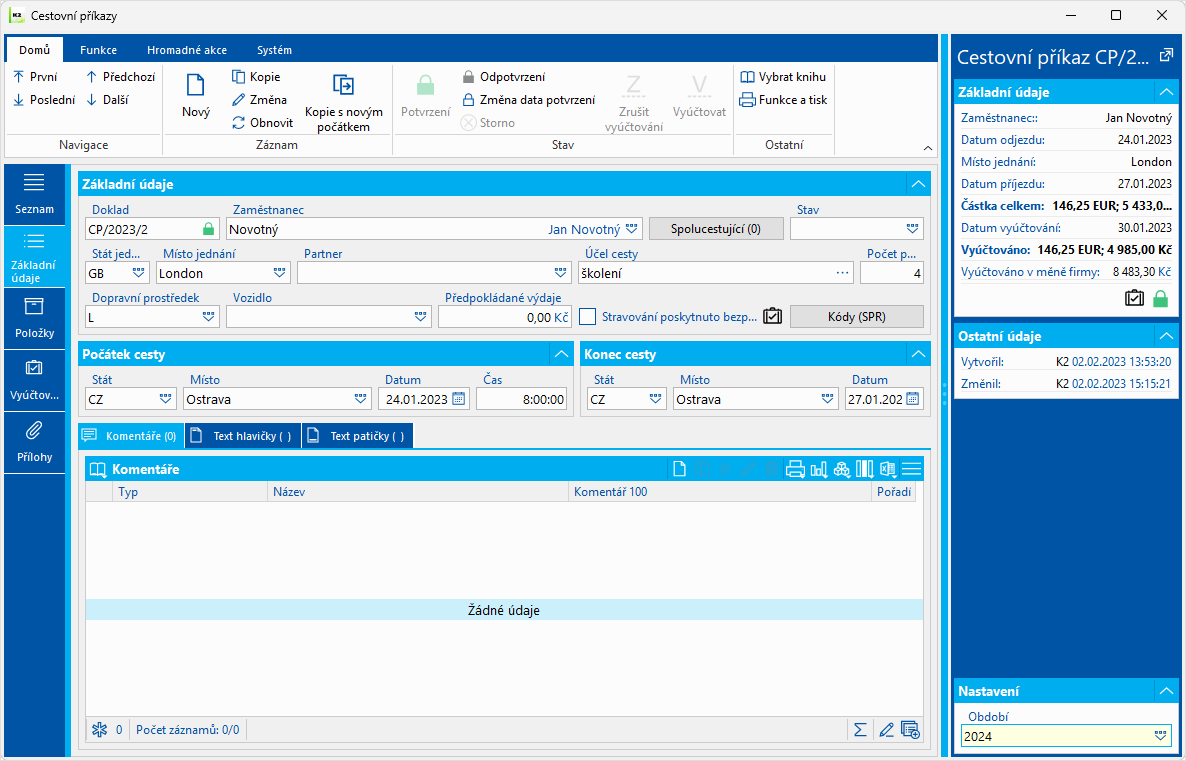Unconfirm the document via Odpotvrzení
This screenshot has width=1186, height=761.
tap(504, 76)
